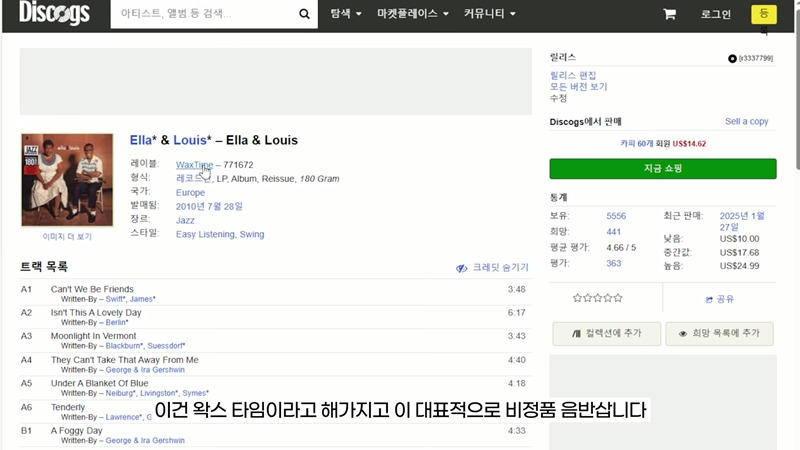Click the 441 wants count
This screenshot has width=800, height=450.
click(613, 232)
